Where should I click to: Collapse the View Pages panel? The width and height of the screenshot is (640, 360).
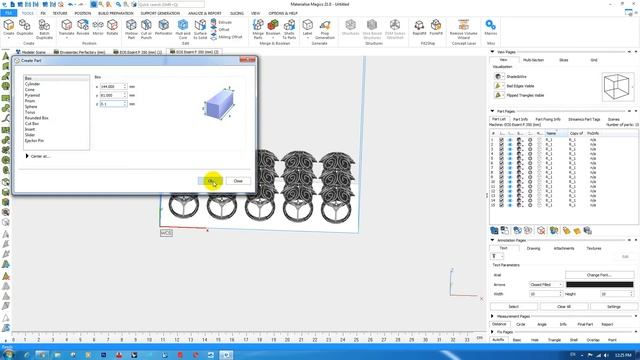tap(492, 52)
